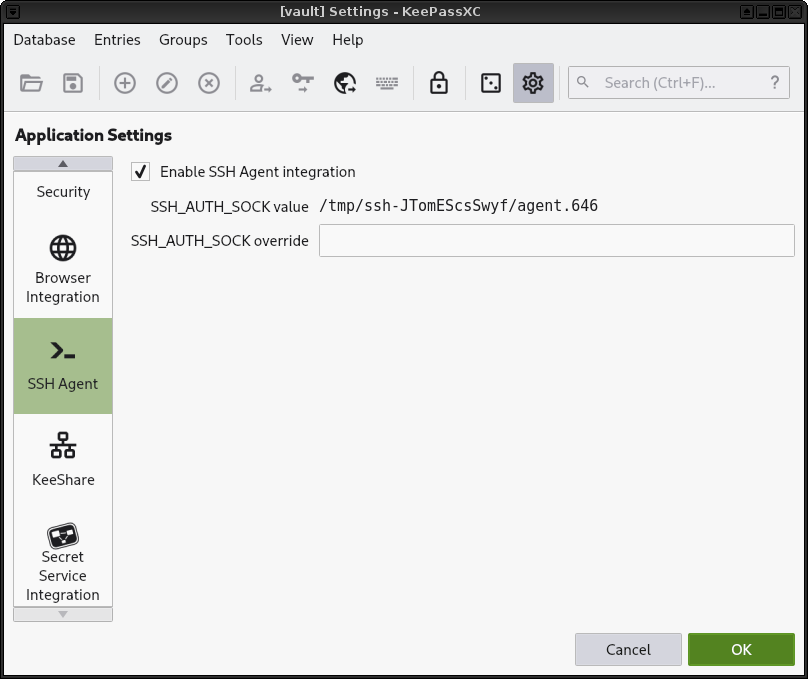Click the search help question mark

[x=775, y=82]
